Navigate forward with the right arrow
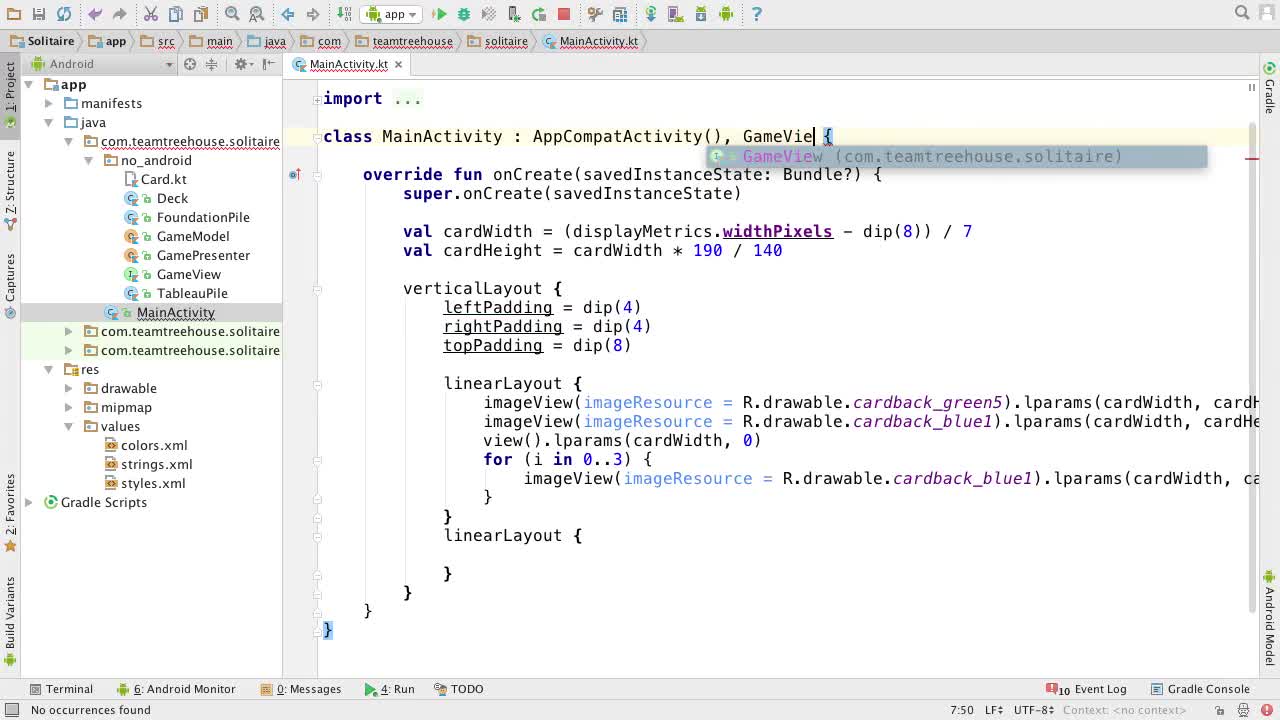 point(312,14)
